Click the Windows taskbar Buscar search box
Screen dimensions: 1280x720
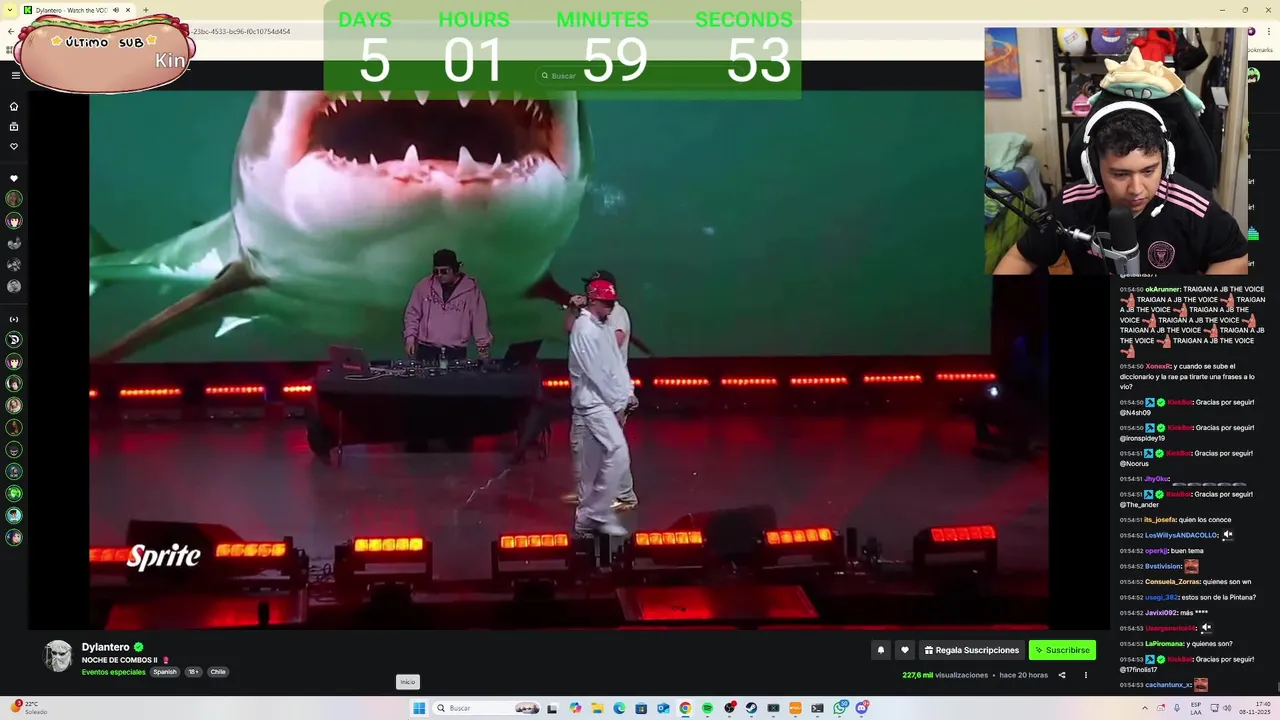pyautogui.click(x=487, y=708)
